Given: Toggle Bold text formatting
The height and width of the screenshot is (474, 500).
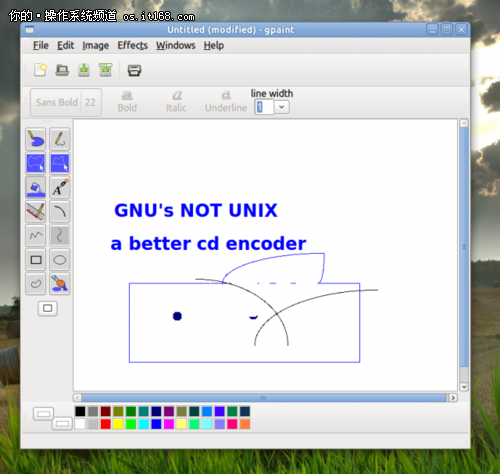Looking at the screenshot, I should pyautogui.click(x=127, y=102).
